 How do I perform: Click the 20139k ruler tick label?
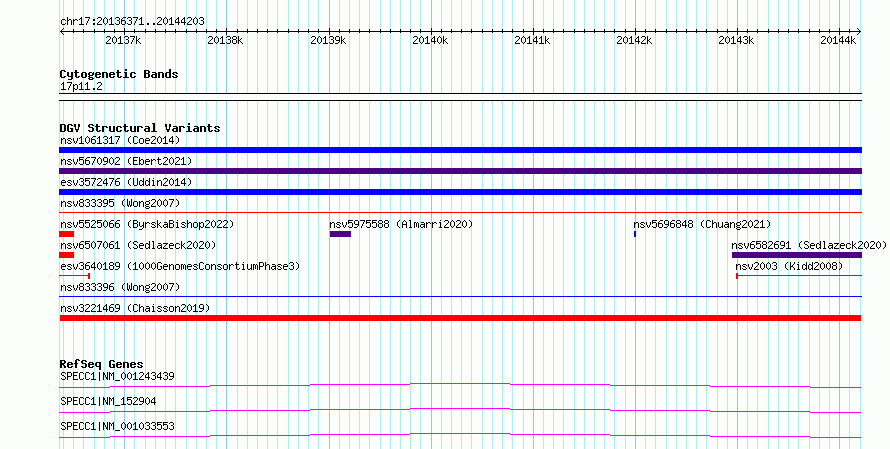pyautogui.click(x=328, y=40)
